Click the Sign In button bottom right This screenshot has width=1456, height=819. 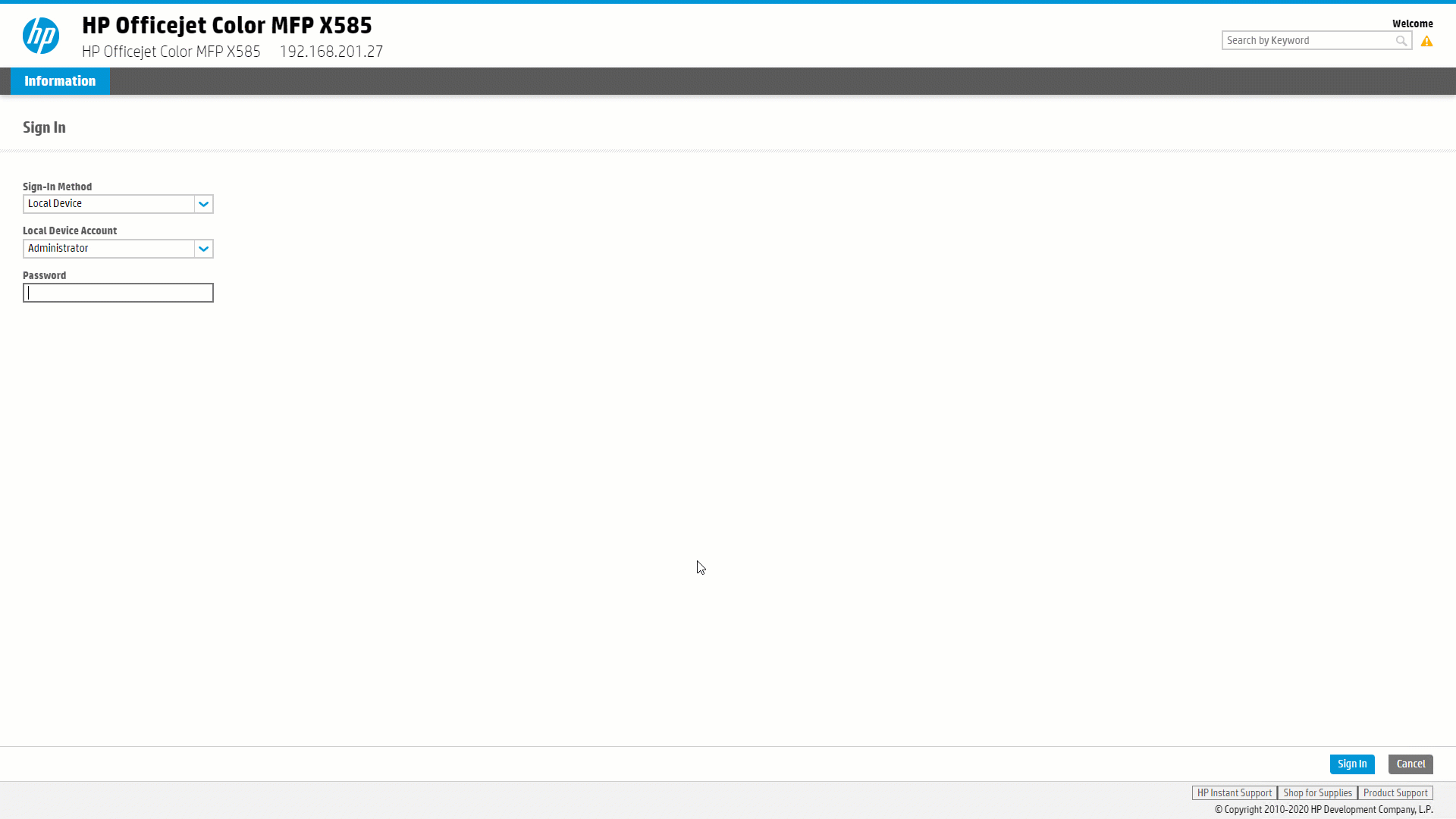(1352, 763)
